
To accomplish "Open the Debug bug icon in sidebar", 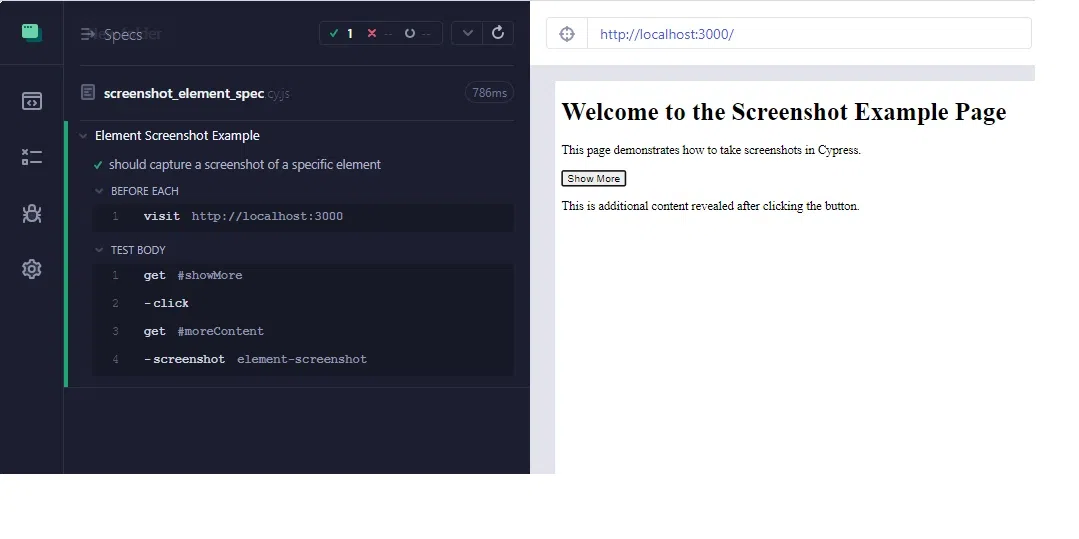I will (x=32, y=213).
